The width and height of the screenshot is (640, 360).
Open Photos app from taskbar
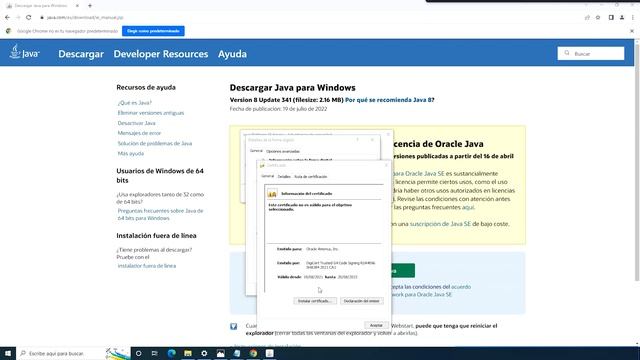click(x=220, y=353)
